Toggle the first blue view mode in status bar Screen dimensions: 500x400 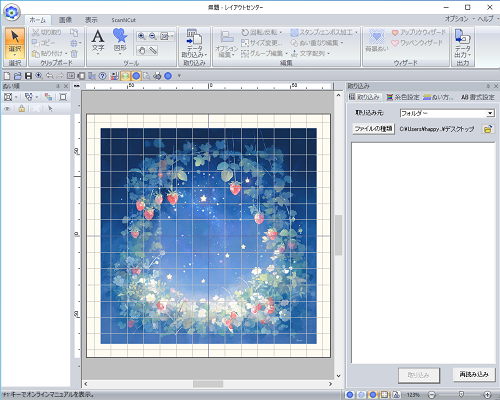pos(350,395)
